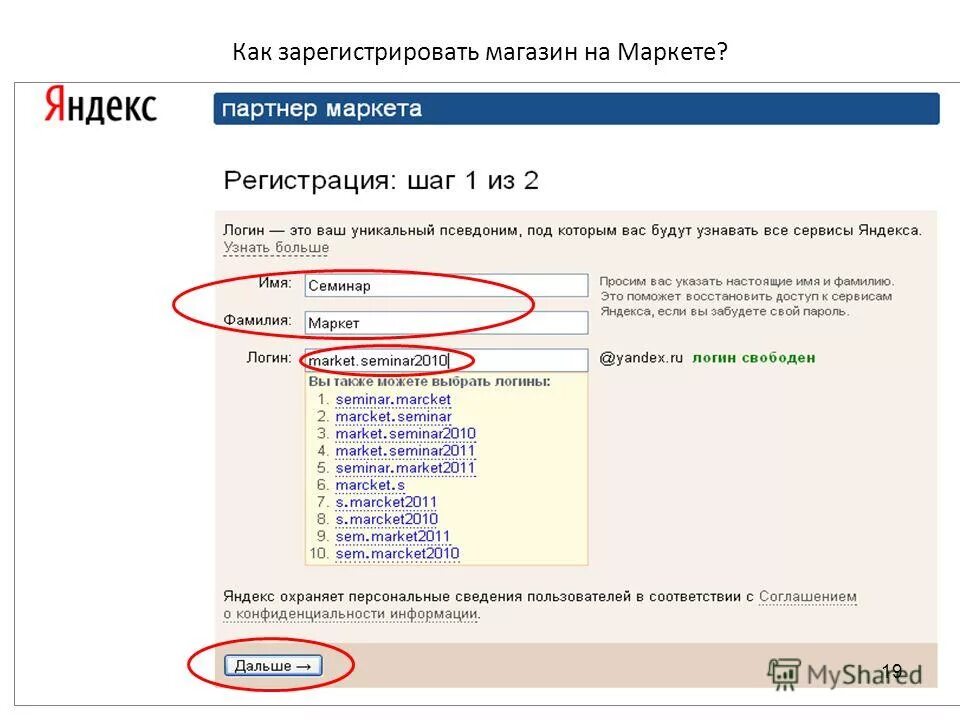960x720 pixels.
Task: Focus the Имя input field
Action: (x=446, y=285)
